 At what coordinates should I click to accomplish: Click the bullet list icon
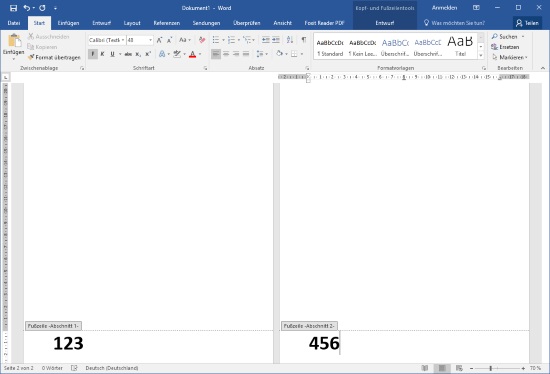216,40
